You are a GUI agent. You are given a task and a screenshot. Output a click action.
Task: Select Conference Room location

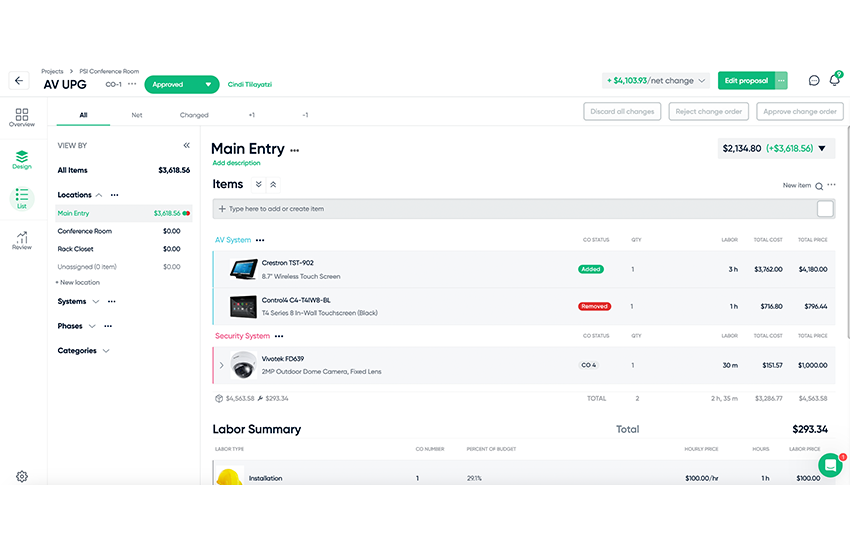pyautogui.click(x=84, y=231)
